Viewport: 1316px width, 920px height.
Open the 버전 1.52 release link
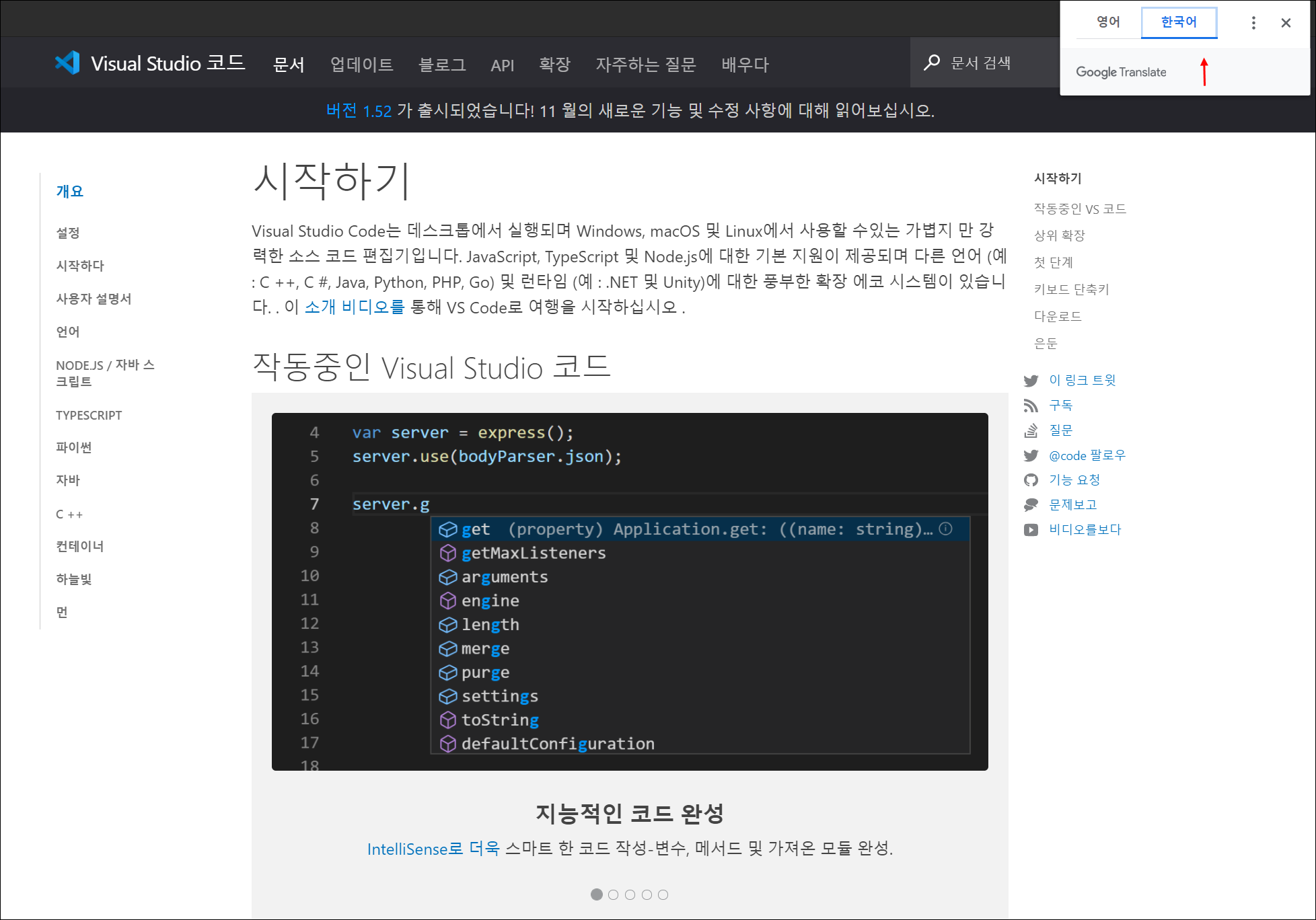359,110
